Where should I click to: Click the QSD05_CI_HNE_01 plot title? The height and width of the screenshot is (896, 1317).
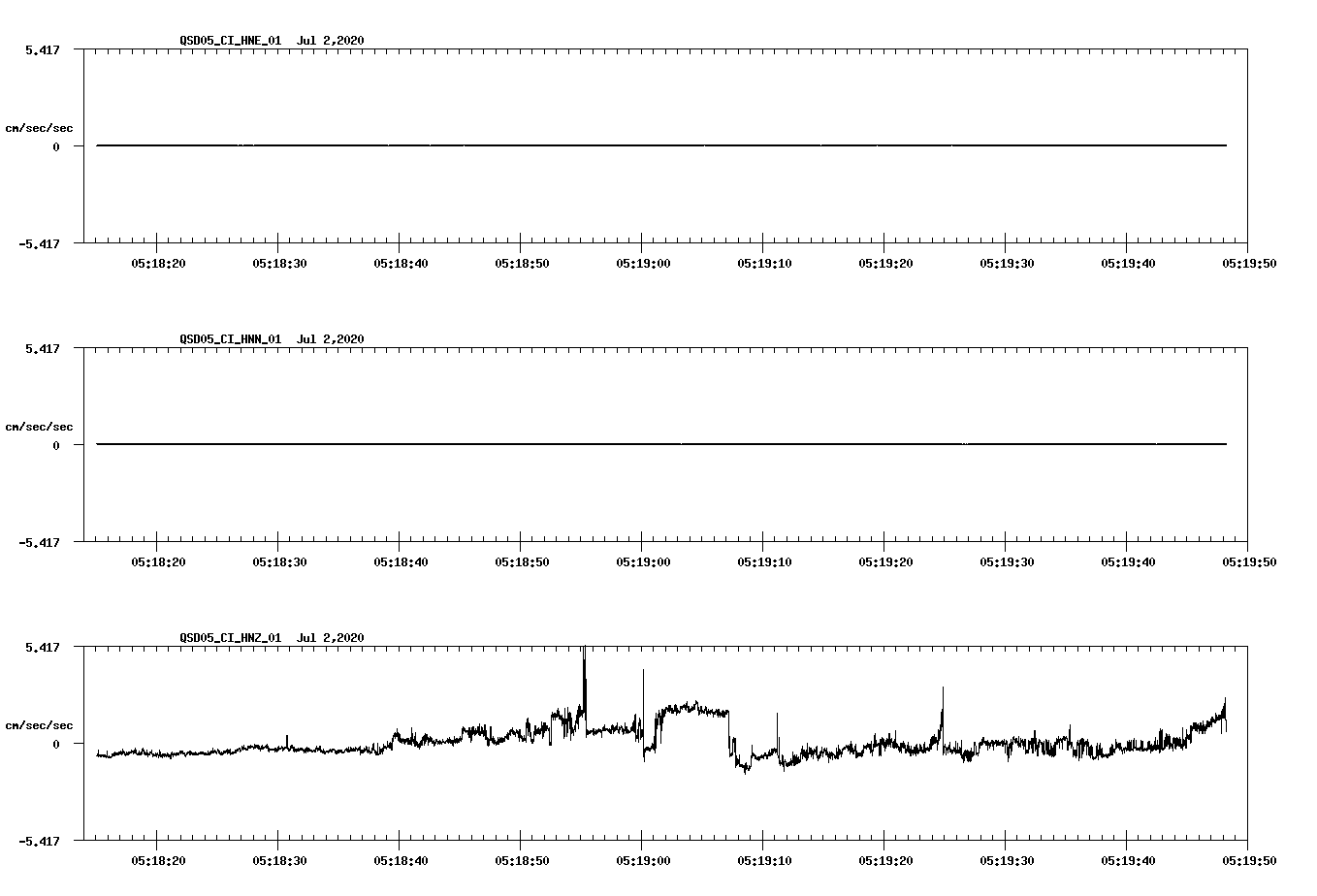(x=272, y=40)
